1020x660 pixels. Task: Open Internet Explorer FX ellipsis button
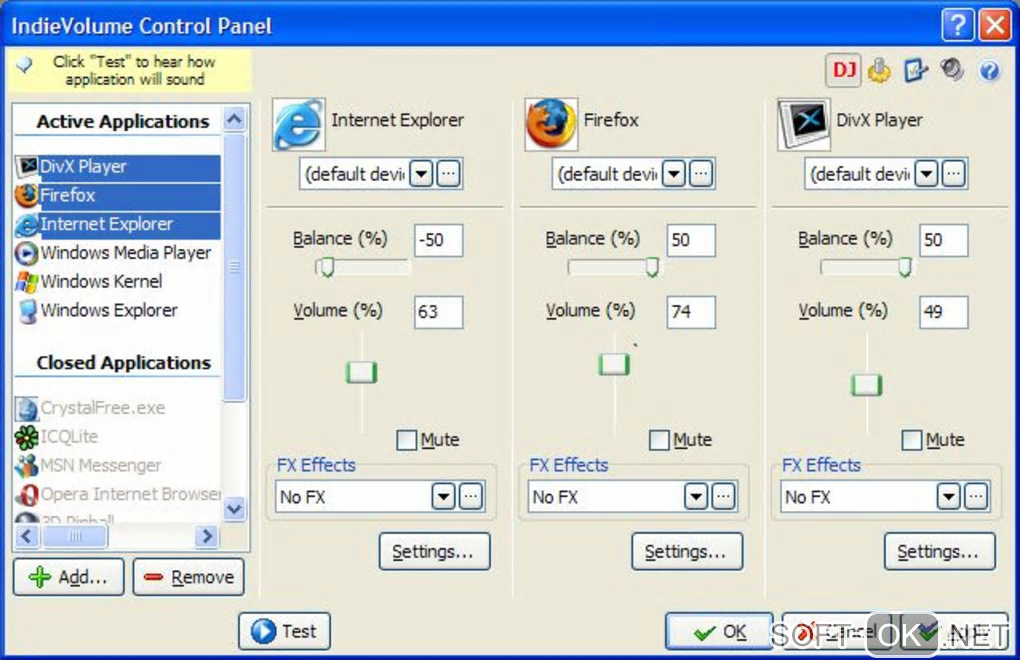[471, 497]
